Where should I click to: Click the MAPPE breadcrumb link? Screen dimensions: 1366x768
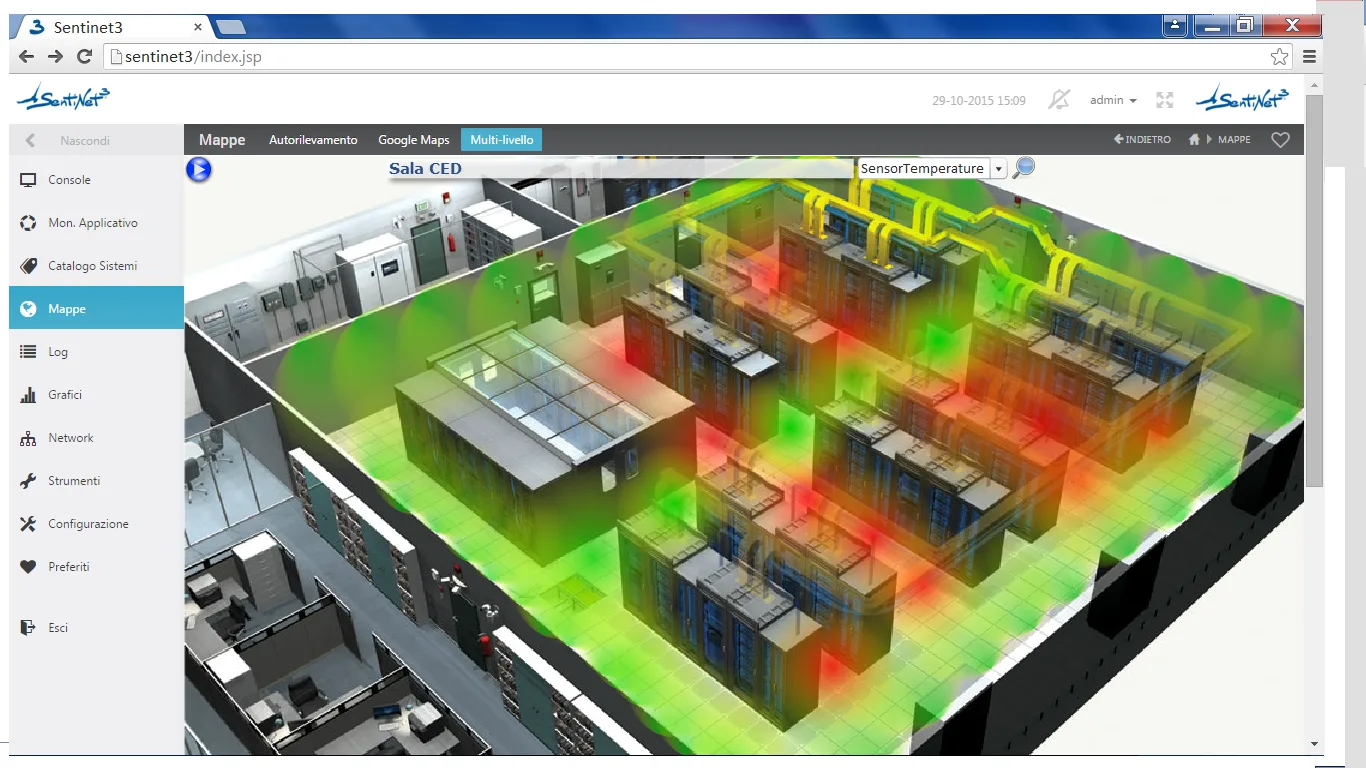(x=1234, y=140)
